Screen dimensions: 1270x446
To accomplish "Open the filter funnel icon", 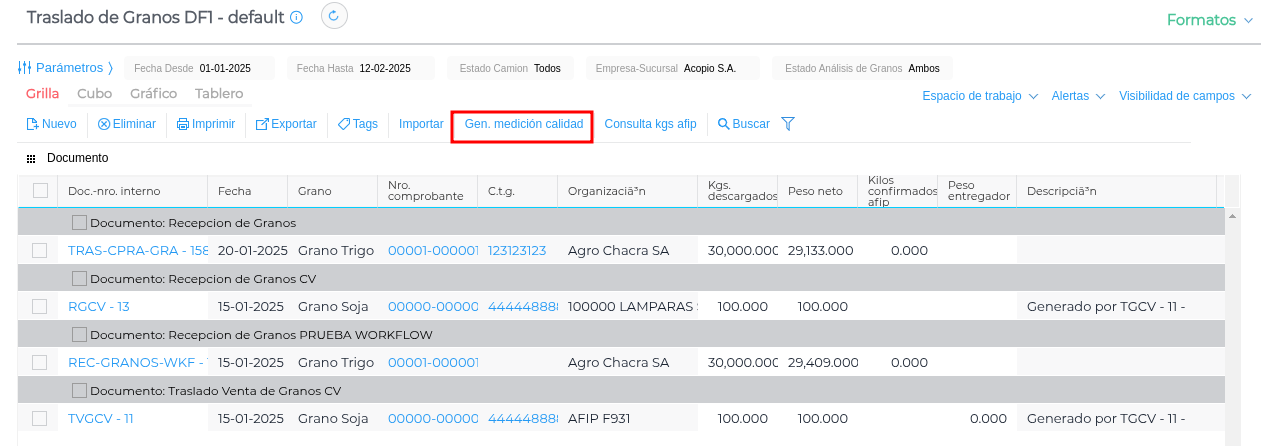I will [x=788, y=124].
